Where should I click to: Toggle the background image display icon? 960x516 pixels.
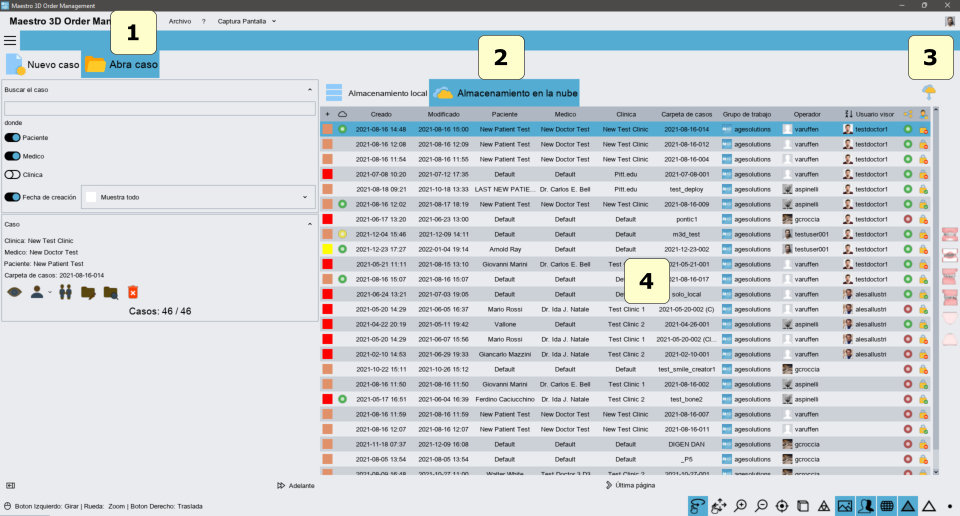point(845,506)
